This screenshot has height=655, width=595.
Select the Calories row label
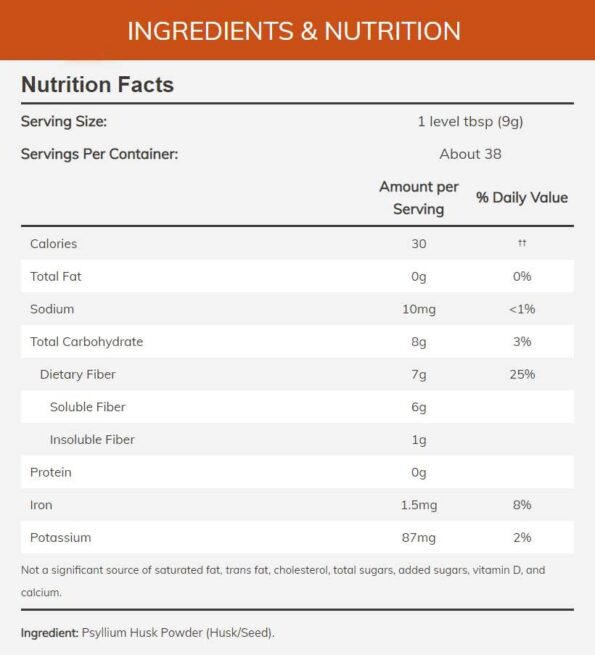53,244
